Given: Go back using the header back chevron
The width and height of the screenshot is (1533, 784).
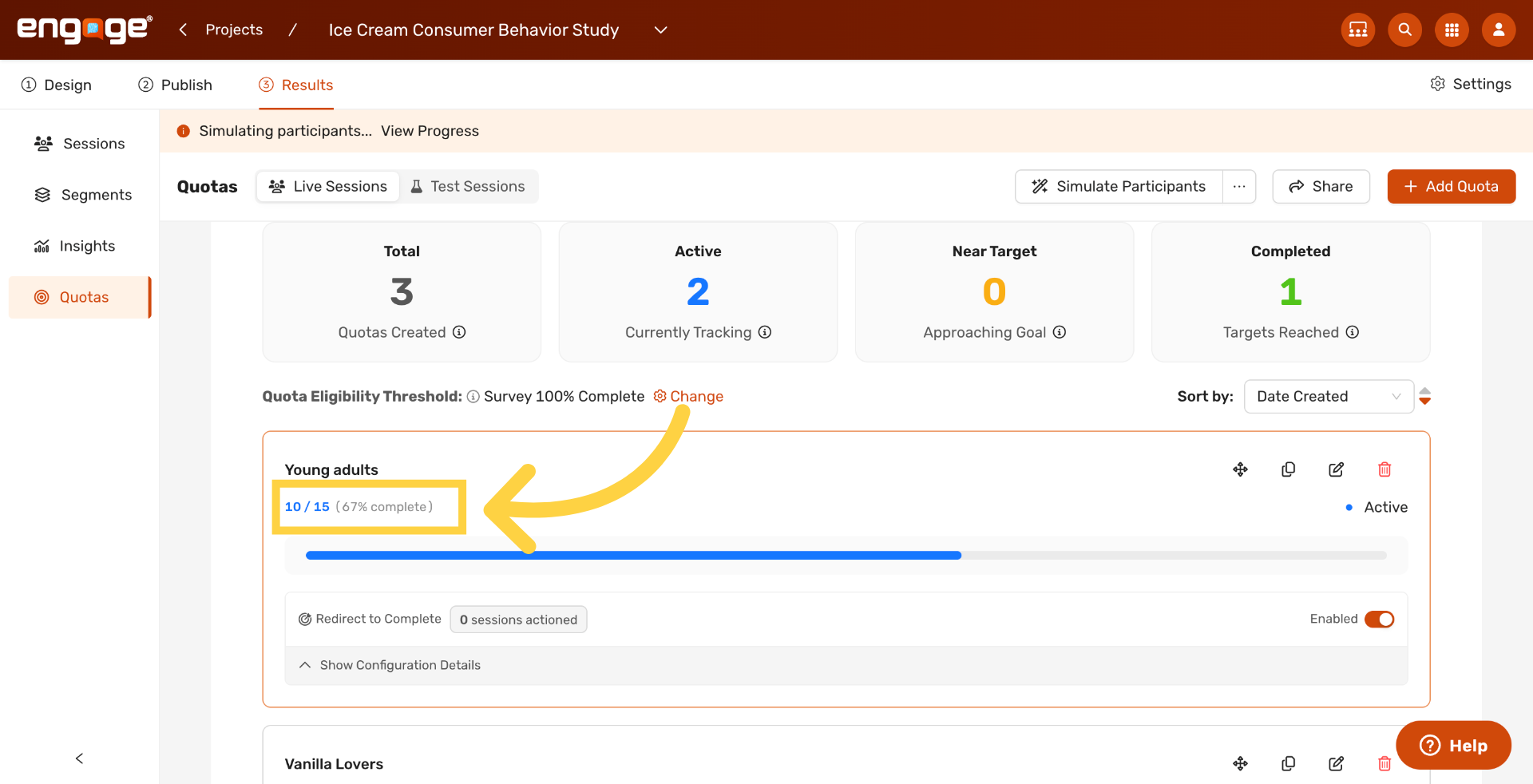Looking at the screenshot, I should tap(183, 30).
